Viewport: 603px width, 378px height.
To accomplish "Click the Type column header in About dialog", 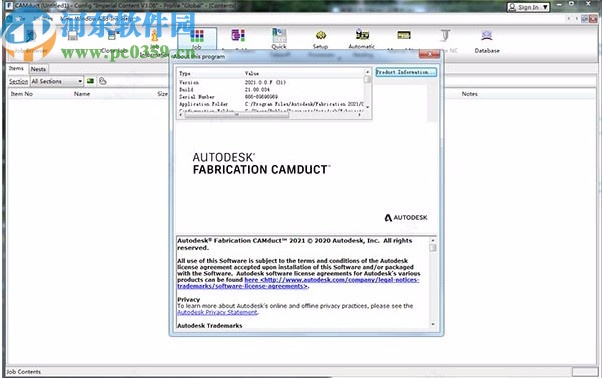I will 185,73.
